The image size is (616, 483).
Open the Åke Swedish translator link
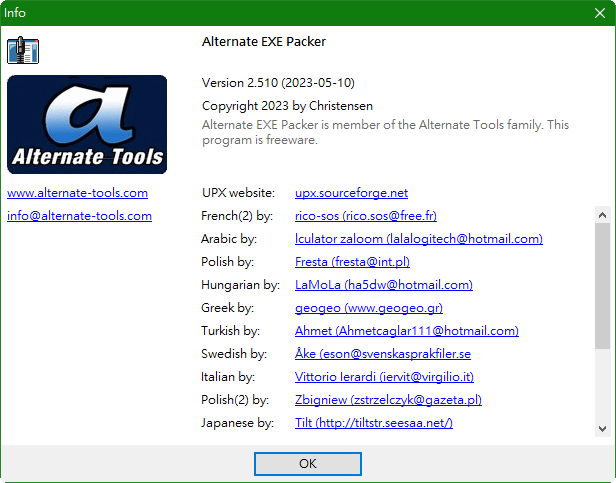[383, 354]
